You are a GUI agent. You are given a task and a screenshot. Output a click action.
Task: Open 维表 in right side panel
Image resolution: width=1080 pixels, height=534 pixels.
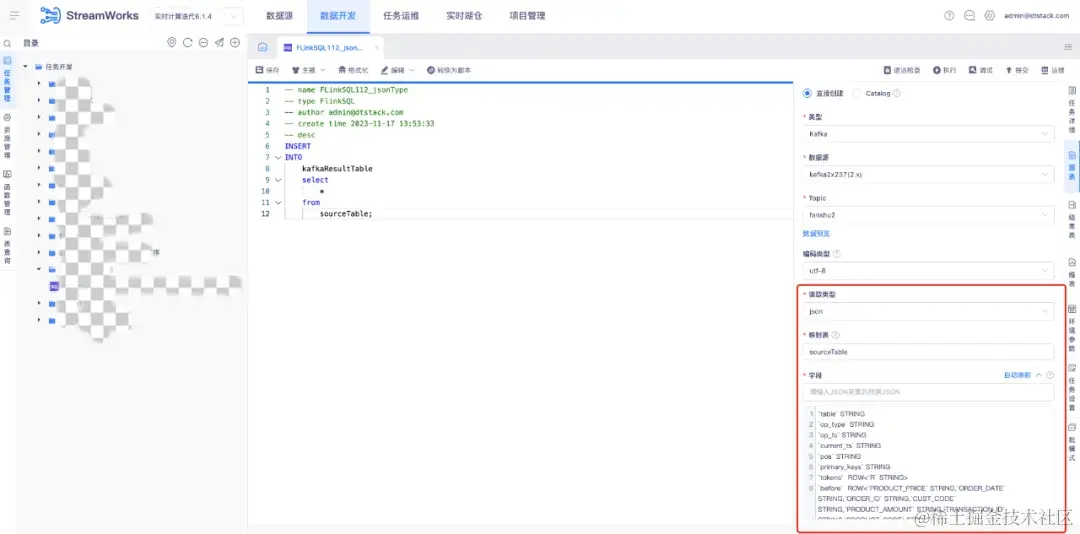(x=1072, y=272)
